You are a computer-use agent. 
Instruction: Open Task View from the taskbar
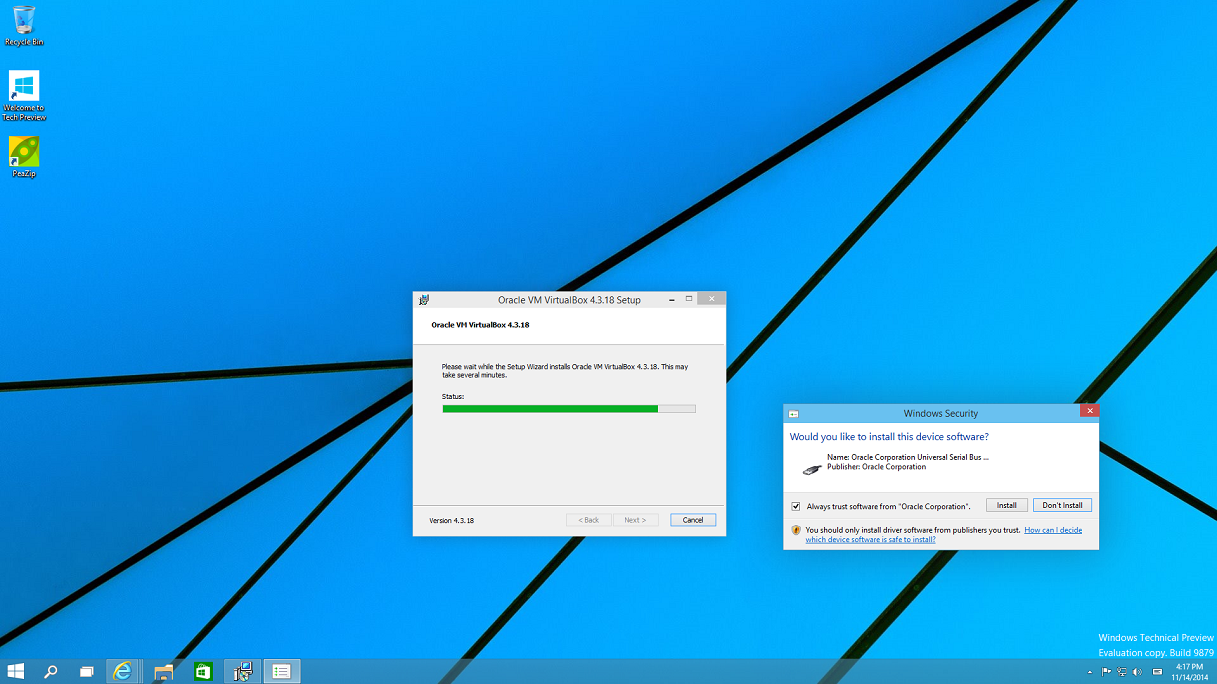point(87,672)
